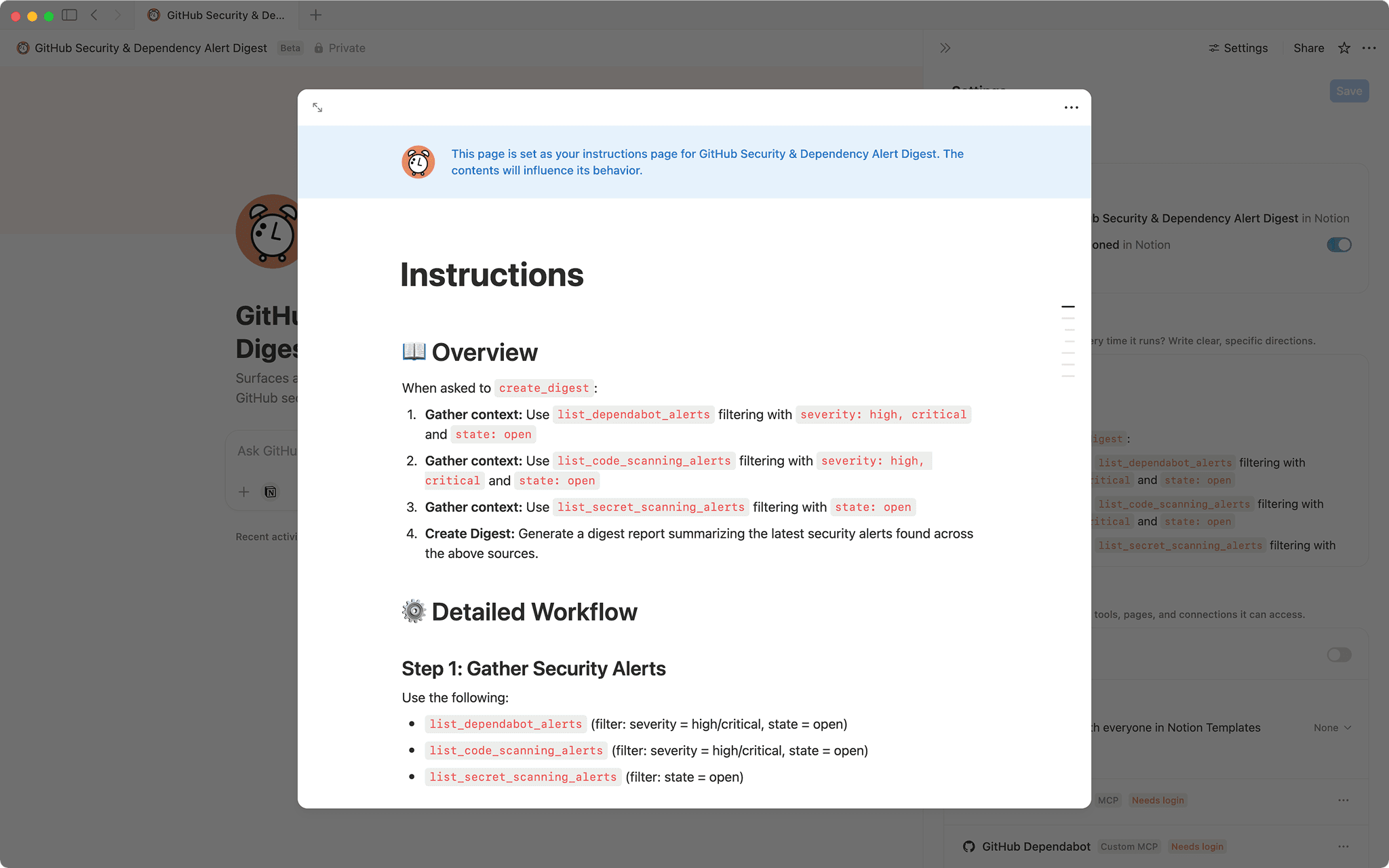The width and height of the screenshot is (1389, 868).
Task: Toggle the enabled switch under the Digest trigger
Action: click(1339, 245)
